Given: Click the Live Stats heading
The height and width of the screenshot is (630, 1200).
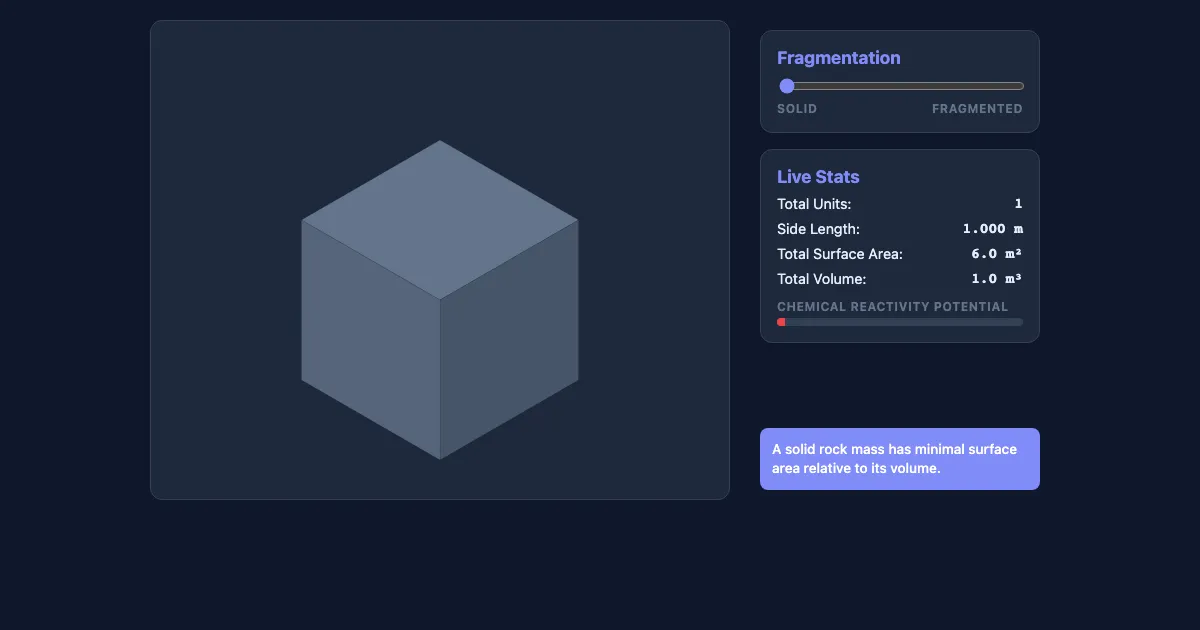Looking at the screenshot, I should click(x=818, y=177).
